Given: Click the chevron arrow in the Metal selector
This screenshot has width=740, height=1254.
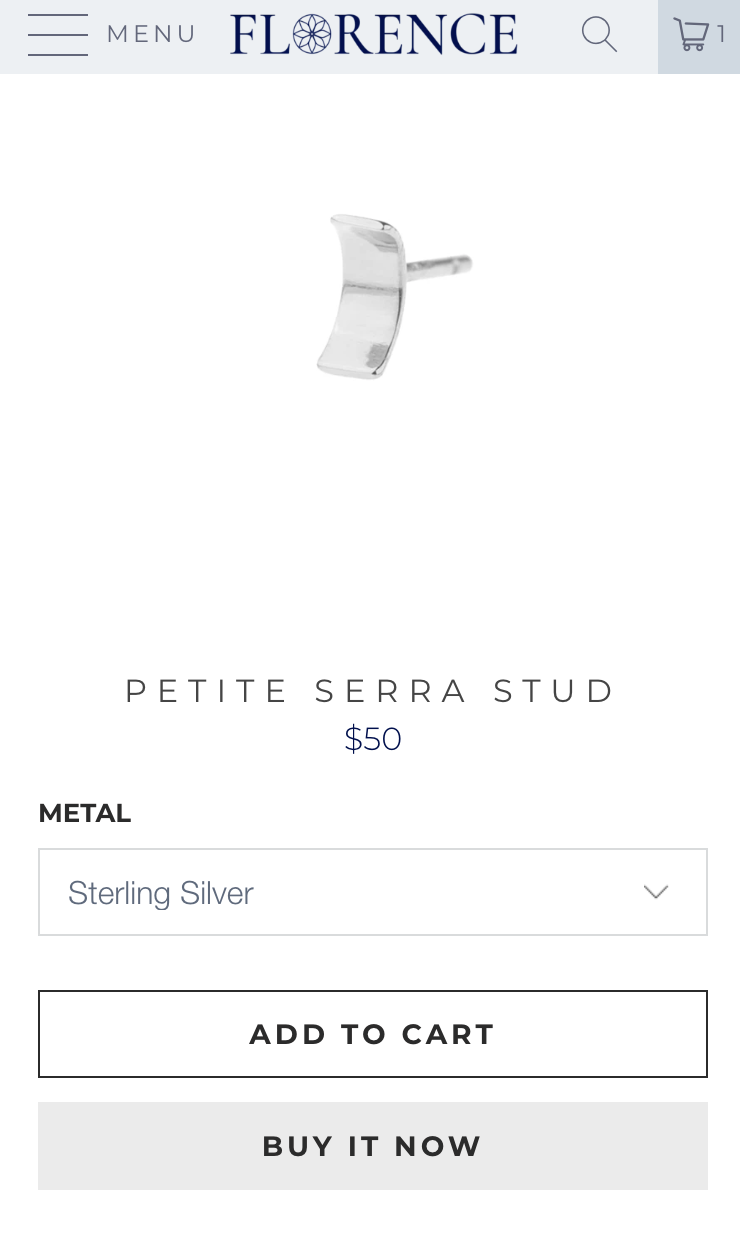Looking at the screenshot, I should pos(655,892).
